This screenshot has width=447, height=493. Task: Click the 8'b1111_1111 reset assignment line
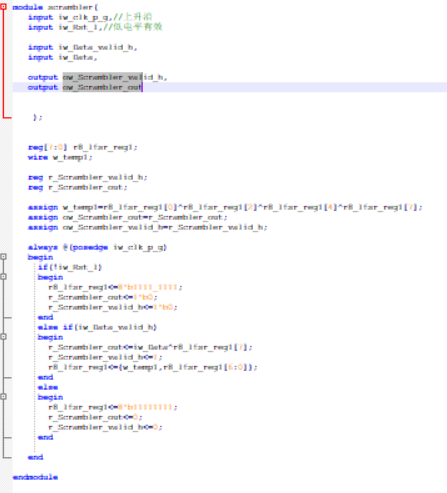115,287
